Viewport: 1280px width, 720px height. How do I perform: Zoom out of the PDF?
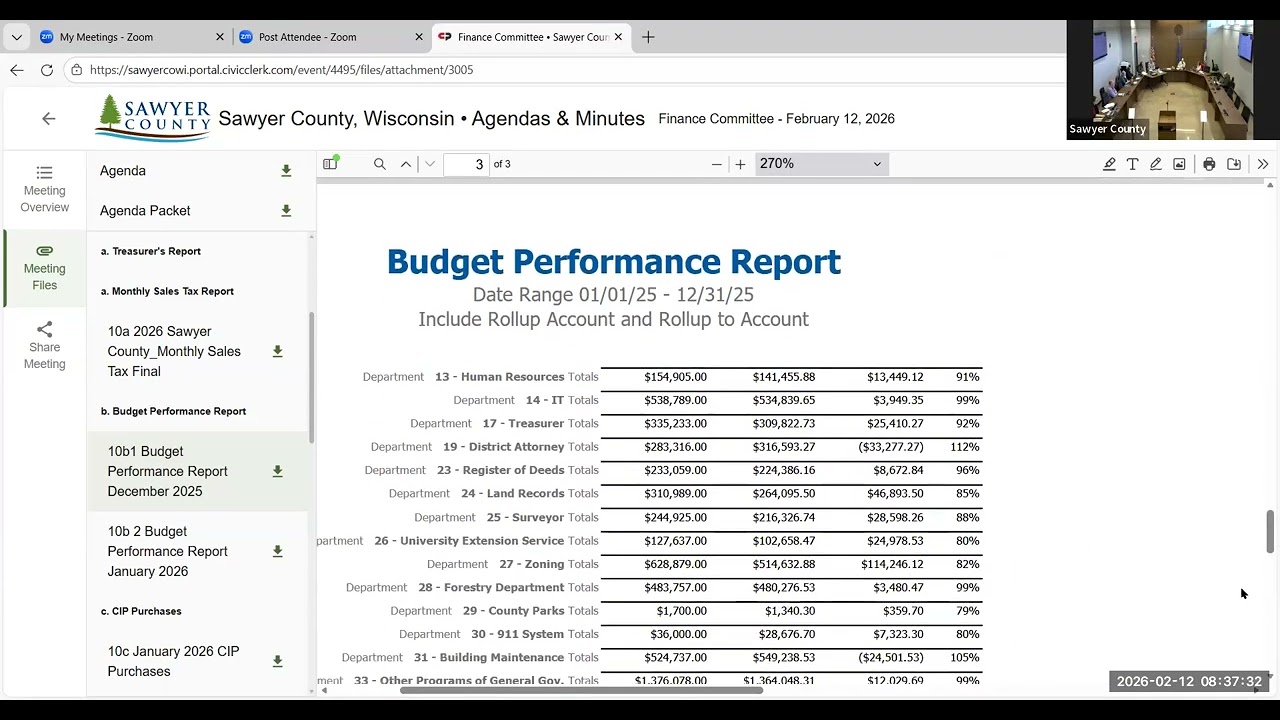717,164
